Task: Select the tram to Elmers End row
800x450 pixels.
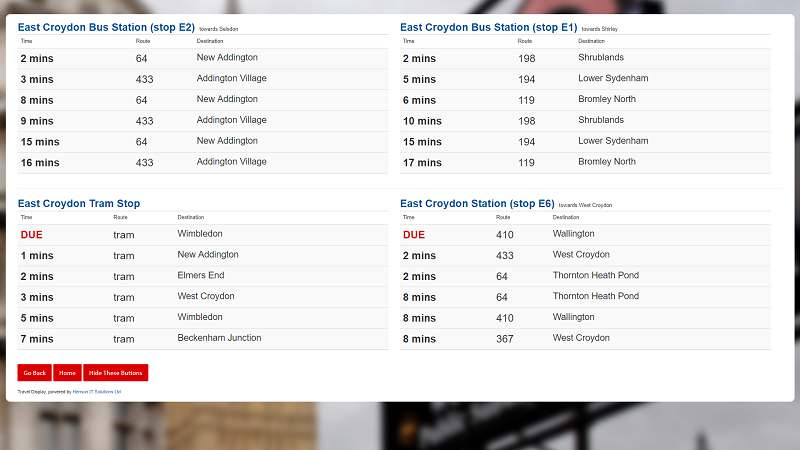Action: click(200, 276)
